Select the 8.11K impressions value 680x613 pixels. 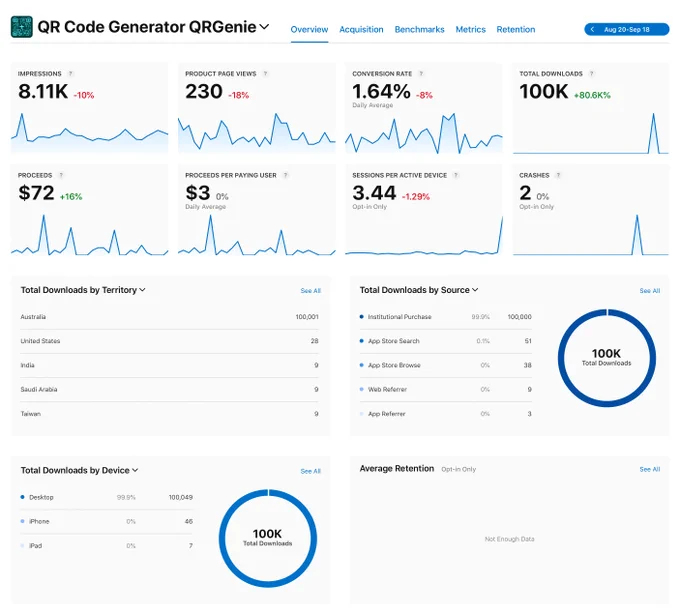43,91
